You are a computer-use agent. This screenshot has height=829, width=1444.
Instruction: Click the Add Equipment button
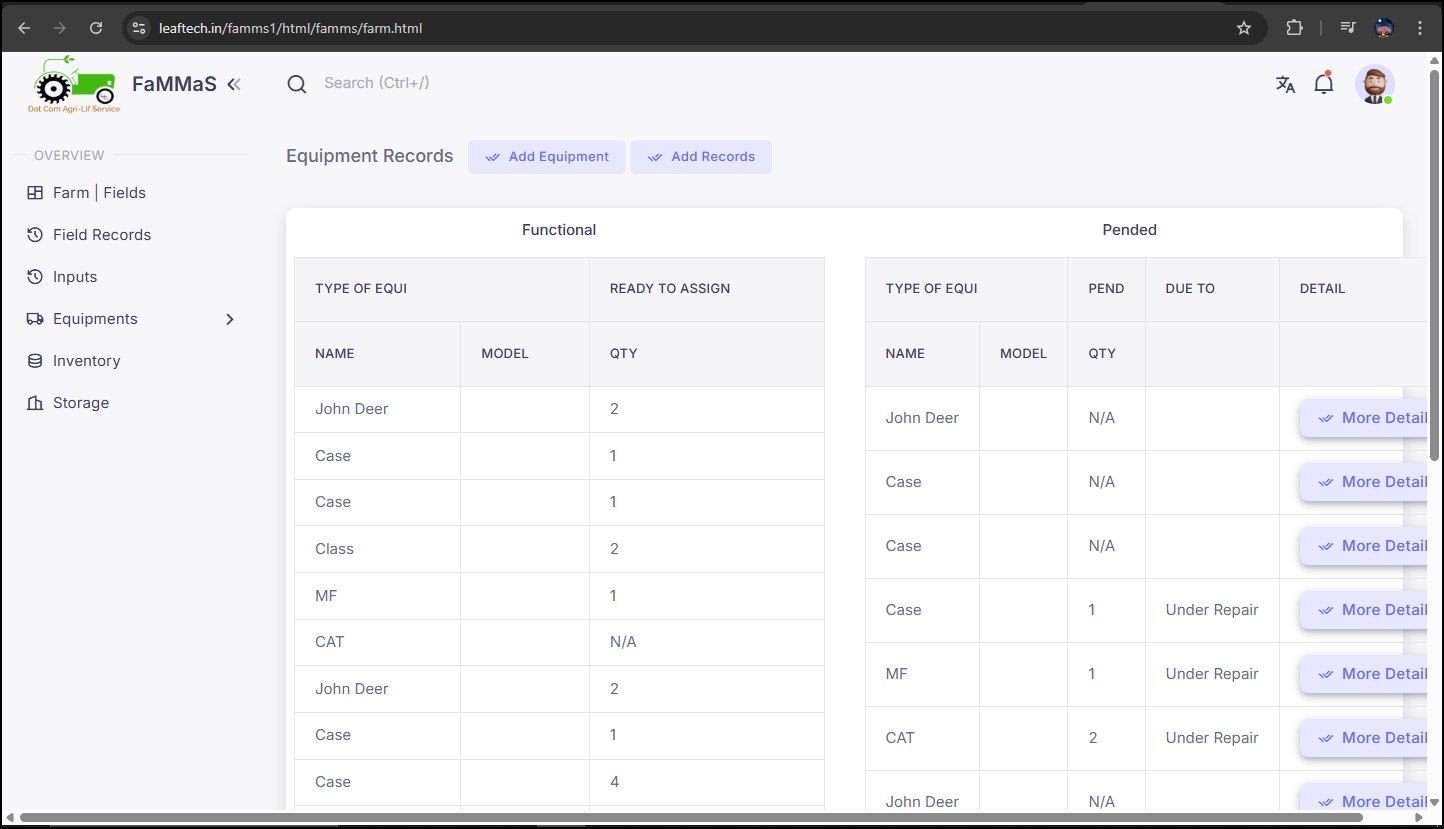[x=547, y=157]
